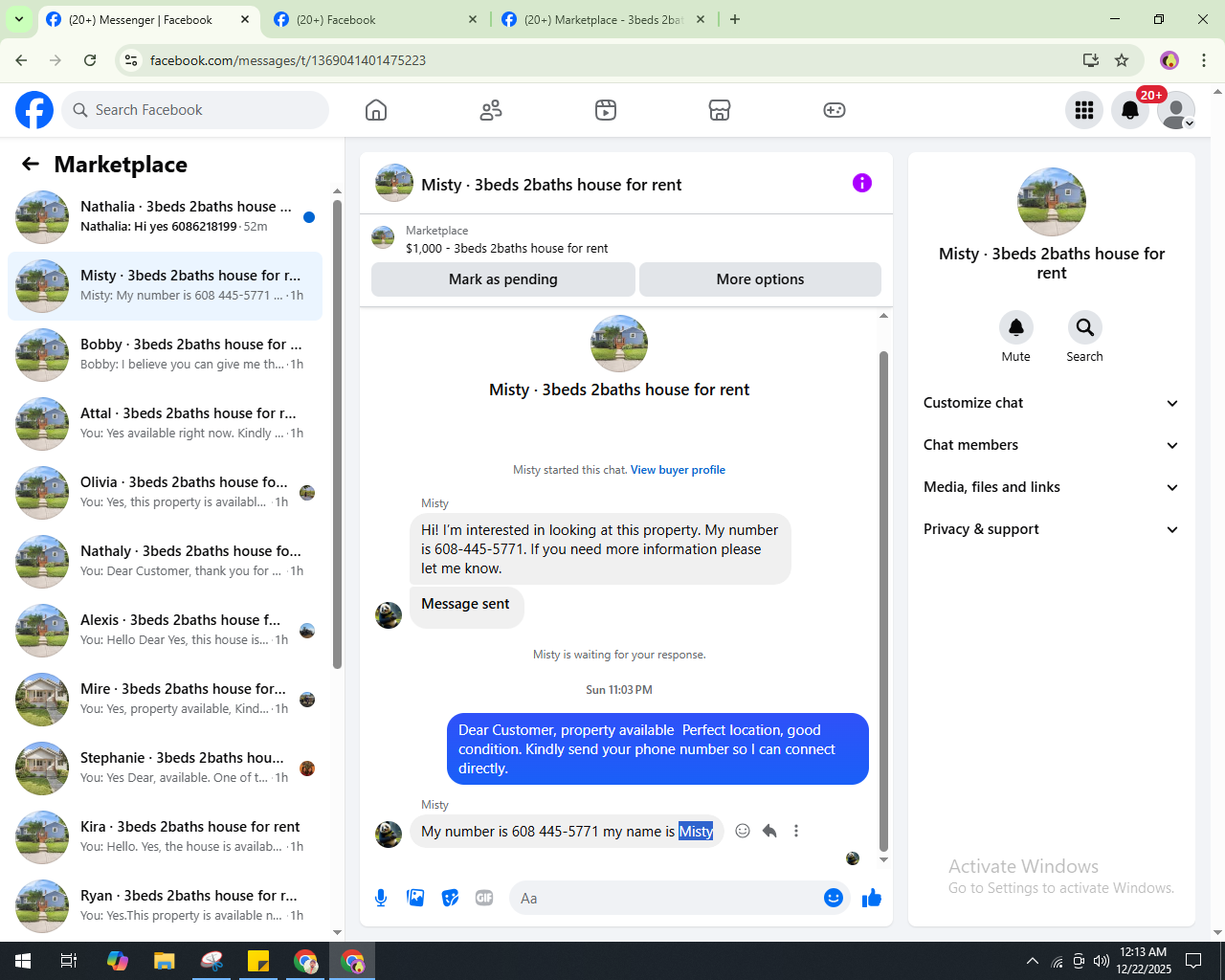Open the nine-dot Menu grid icon

coord(1084,110)
